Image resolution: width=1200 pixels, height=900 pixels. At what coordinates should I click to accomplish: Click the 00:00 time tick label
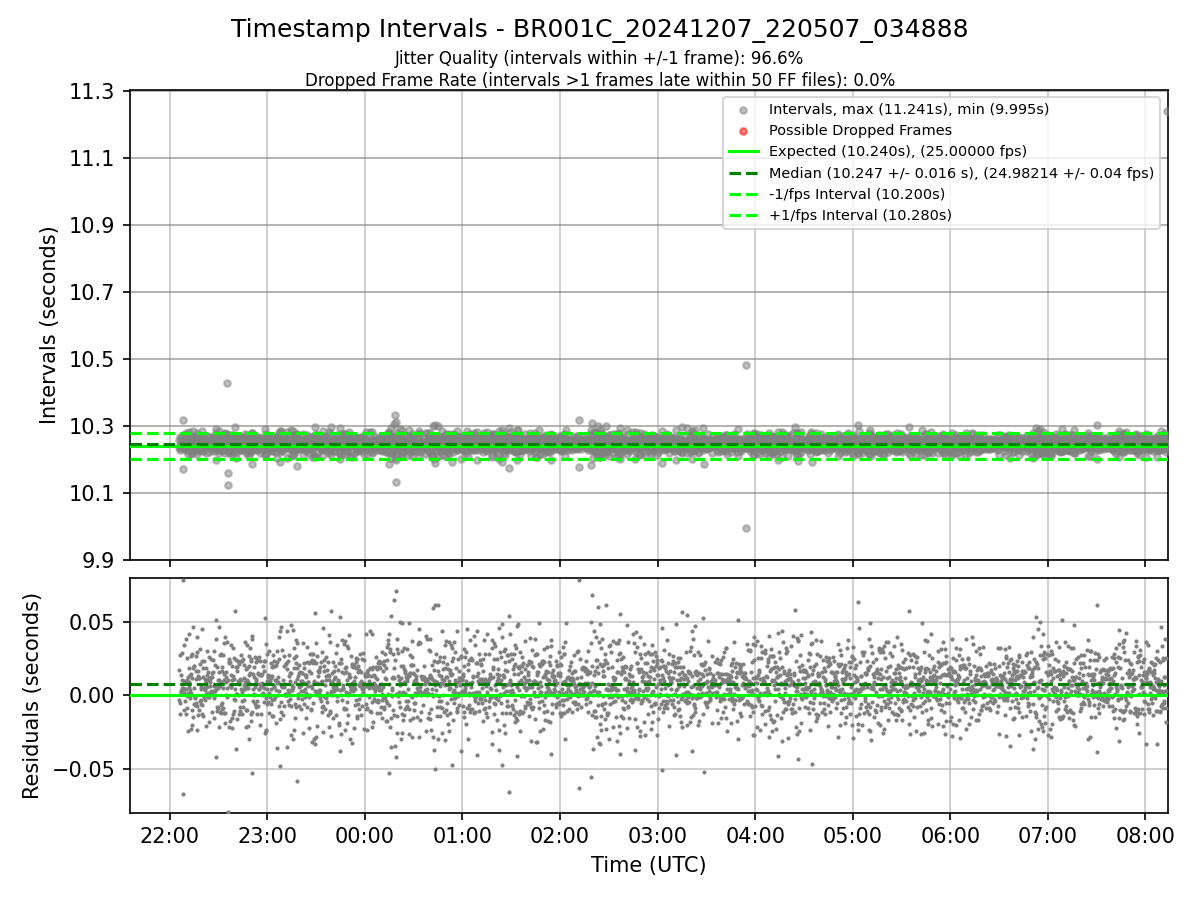pos(364,835)
